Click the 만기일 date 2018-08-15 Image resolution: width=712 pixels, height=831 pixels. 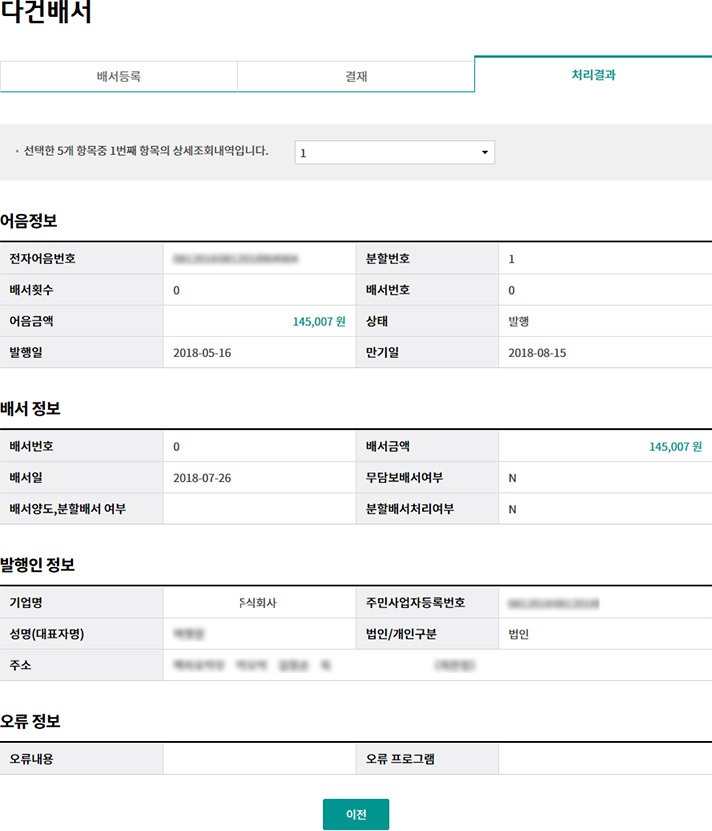537,353
